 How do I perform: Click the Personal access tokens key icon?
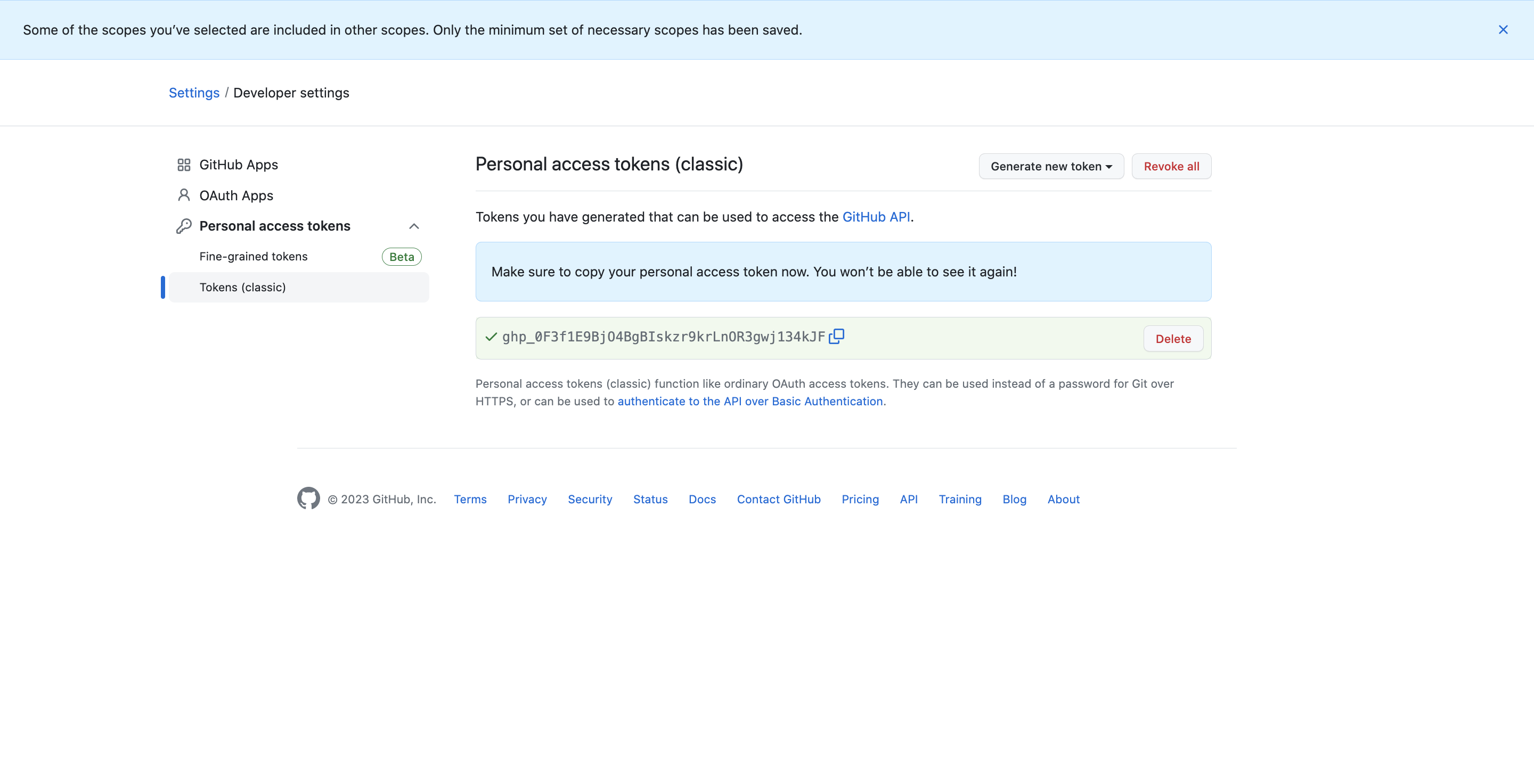click(183, 226)
